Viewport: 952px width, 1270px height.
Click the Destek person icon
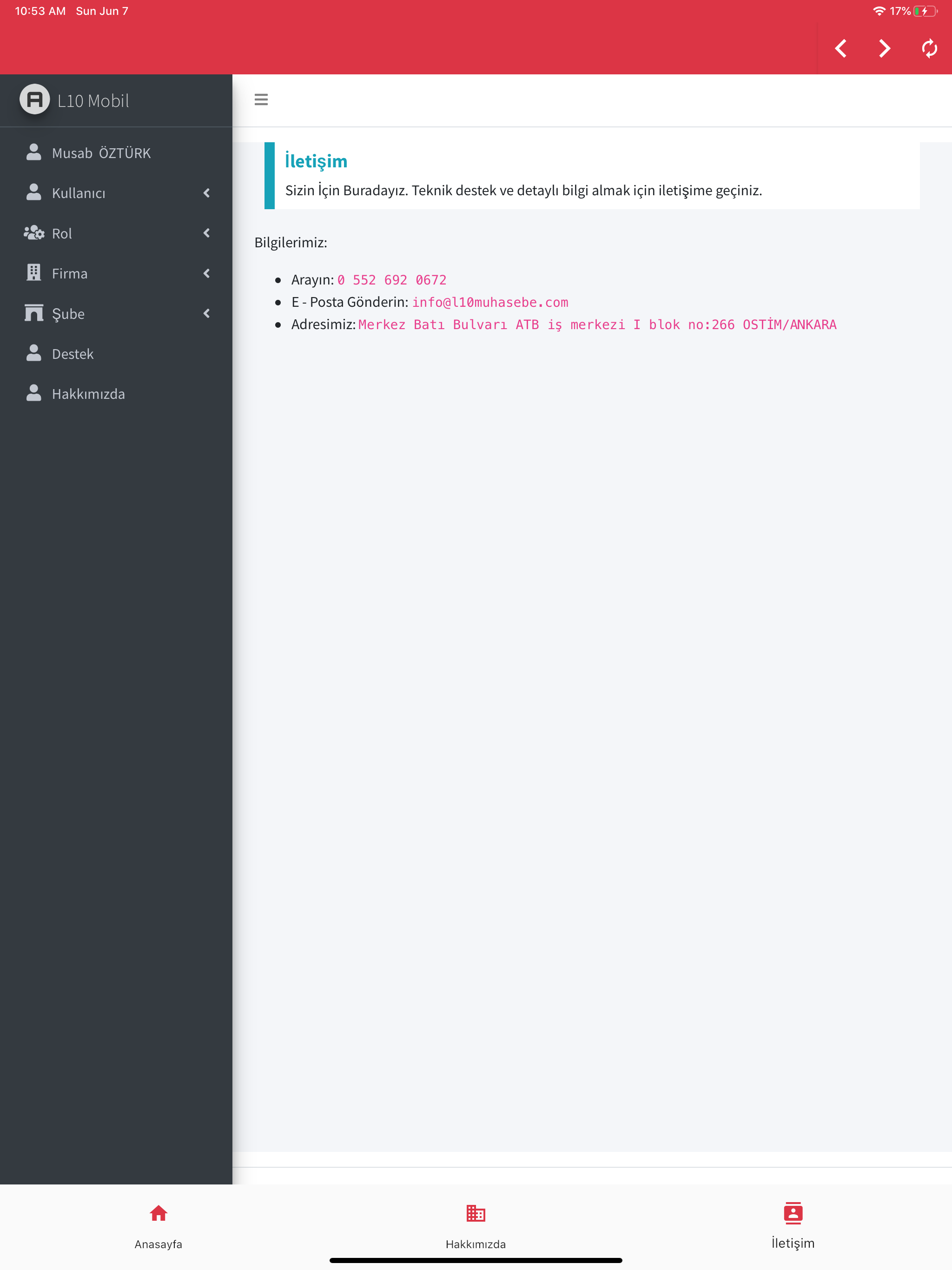(34, 353)
